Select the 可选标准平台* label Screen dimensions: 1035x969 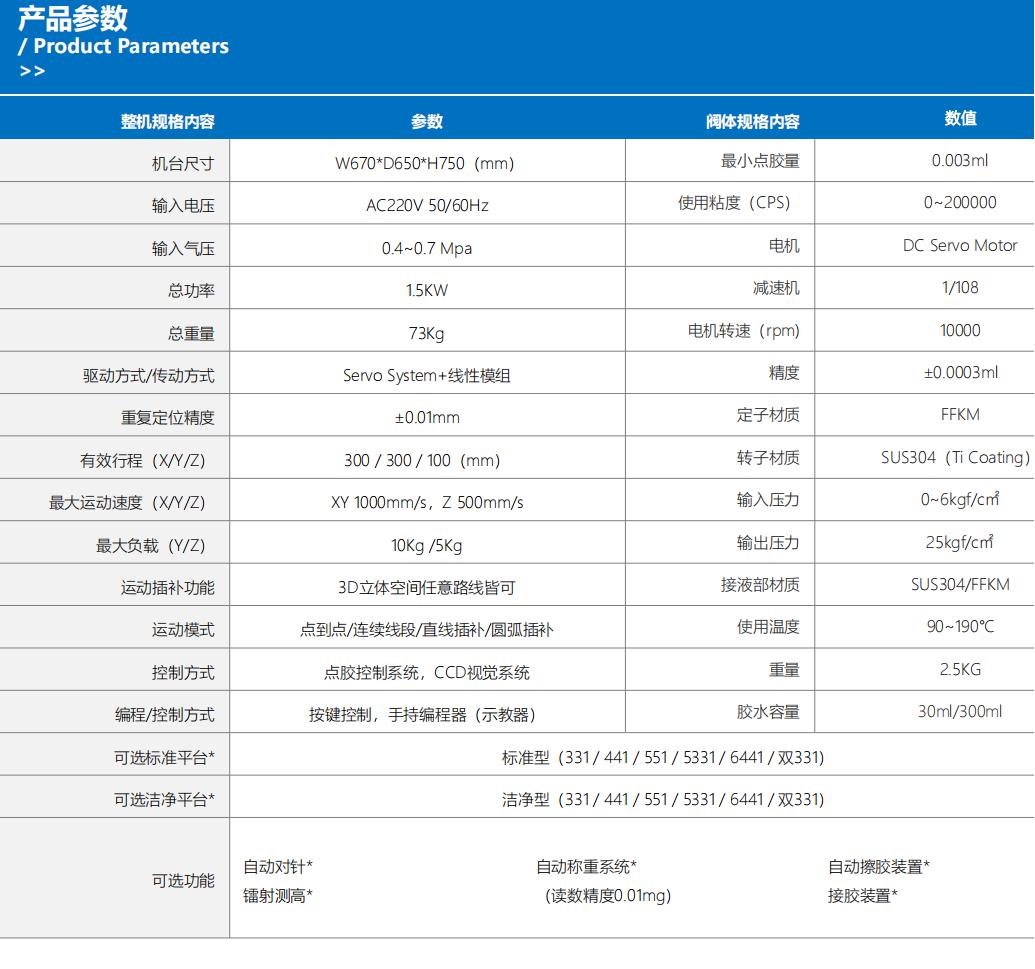click(x=164, y=757)
